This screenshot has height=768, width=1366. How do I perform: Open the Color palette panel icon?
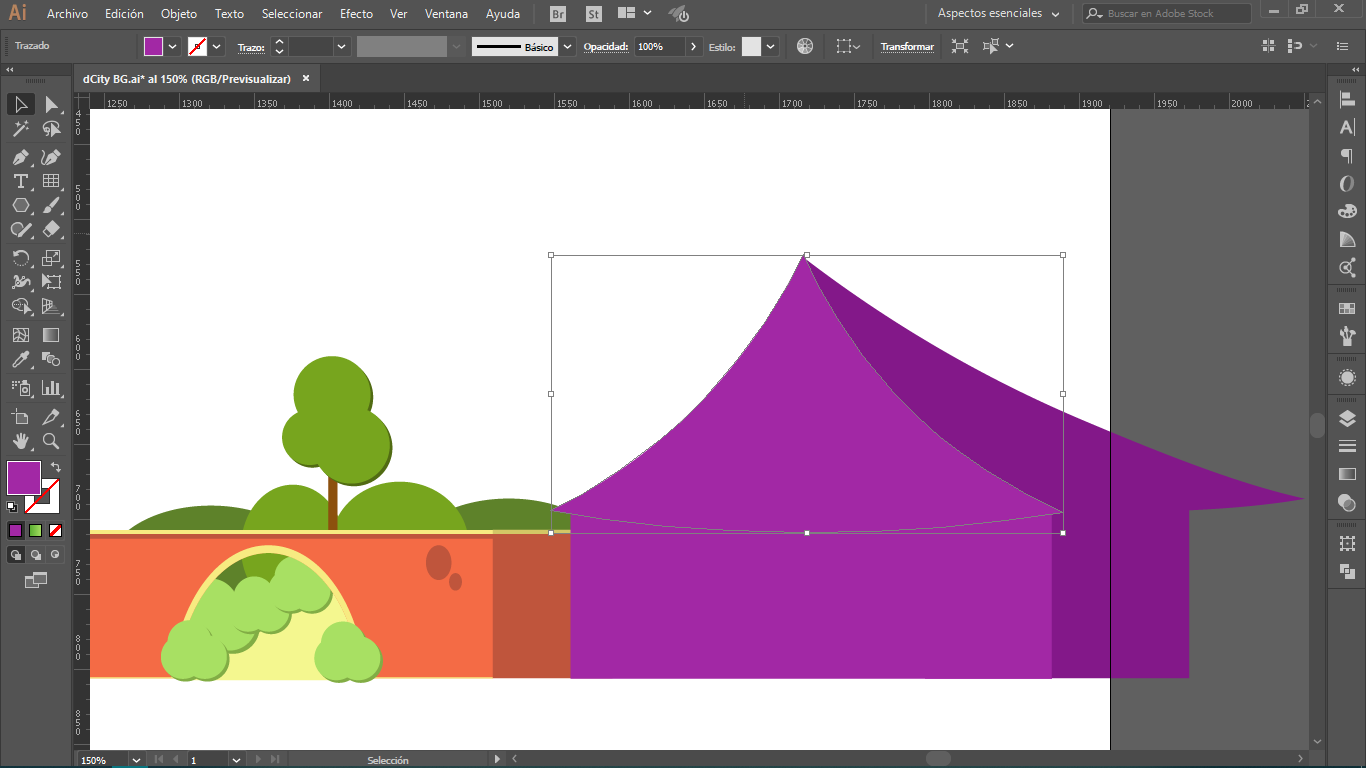[1347, 211]
